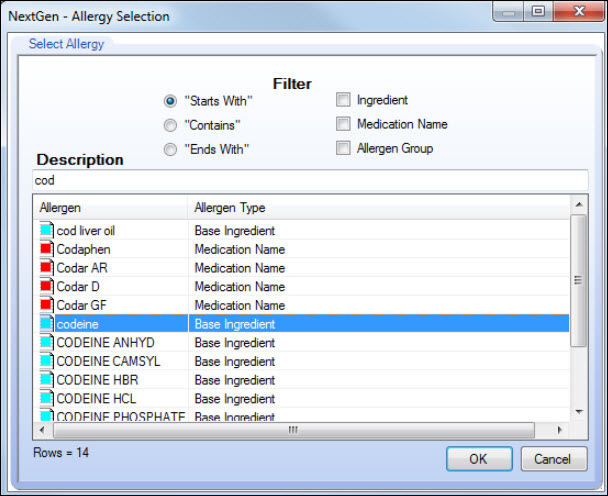Click the Description search field containing cod

coord(310,180)
